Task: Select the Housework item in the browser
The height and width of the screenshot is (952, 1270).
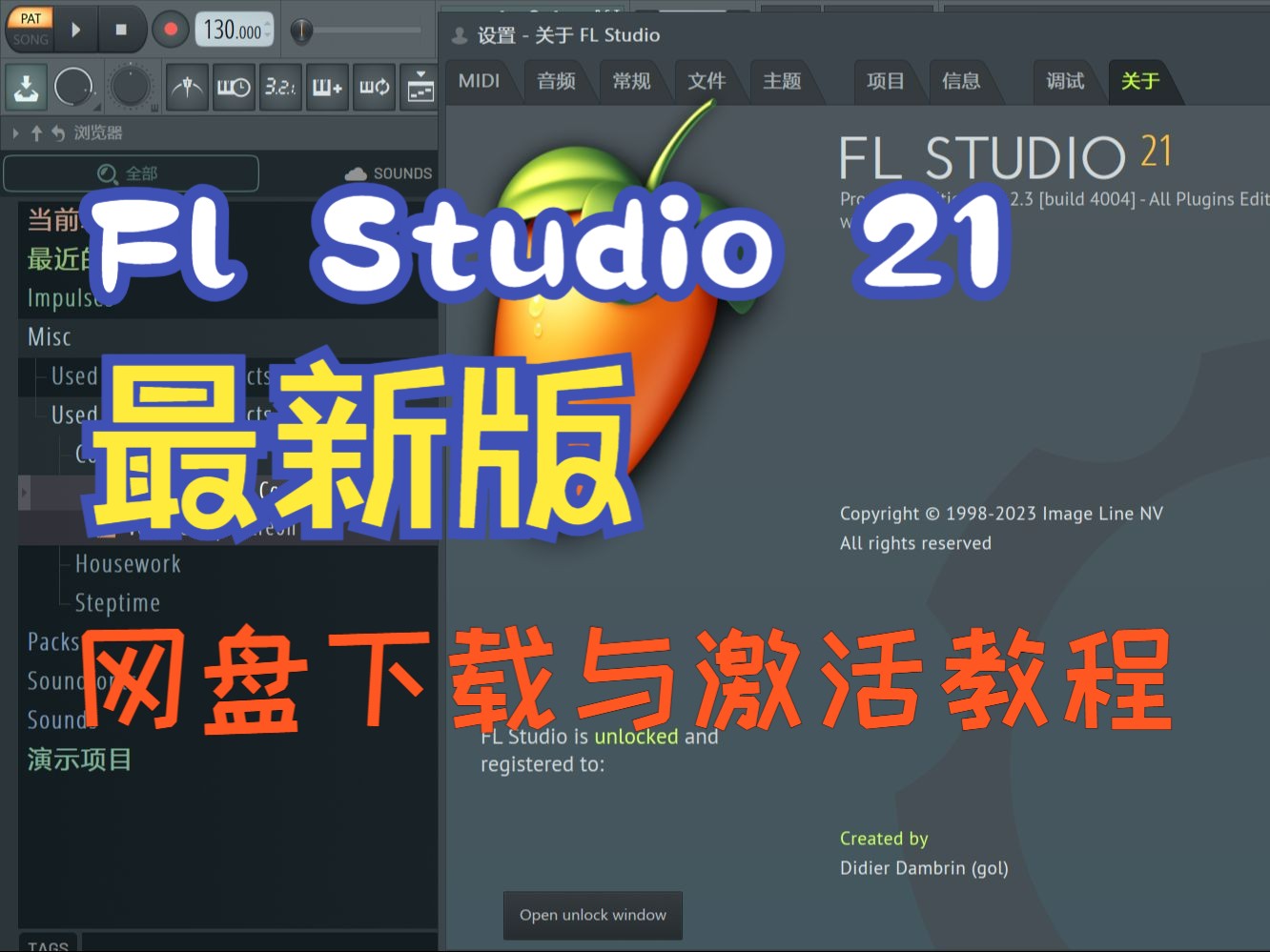Action: (x=128, y=564)
